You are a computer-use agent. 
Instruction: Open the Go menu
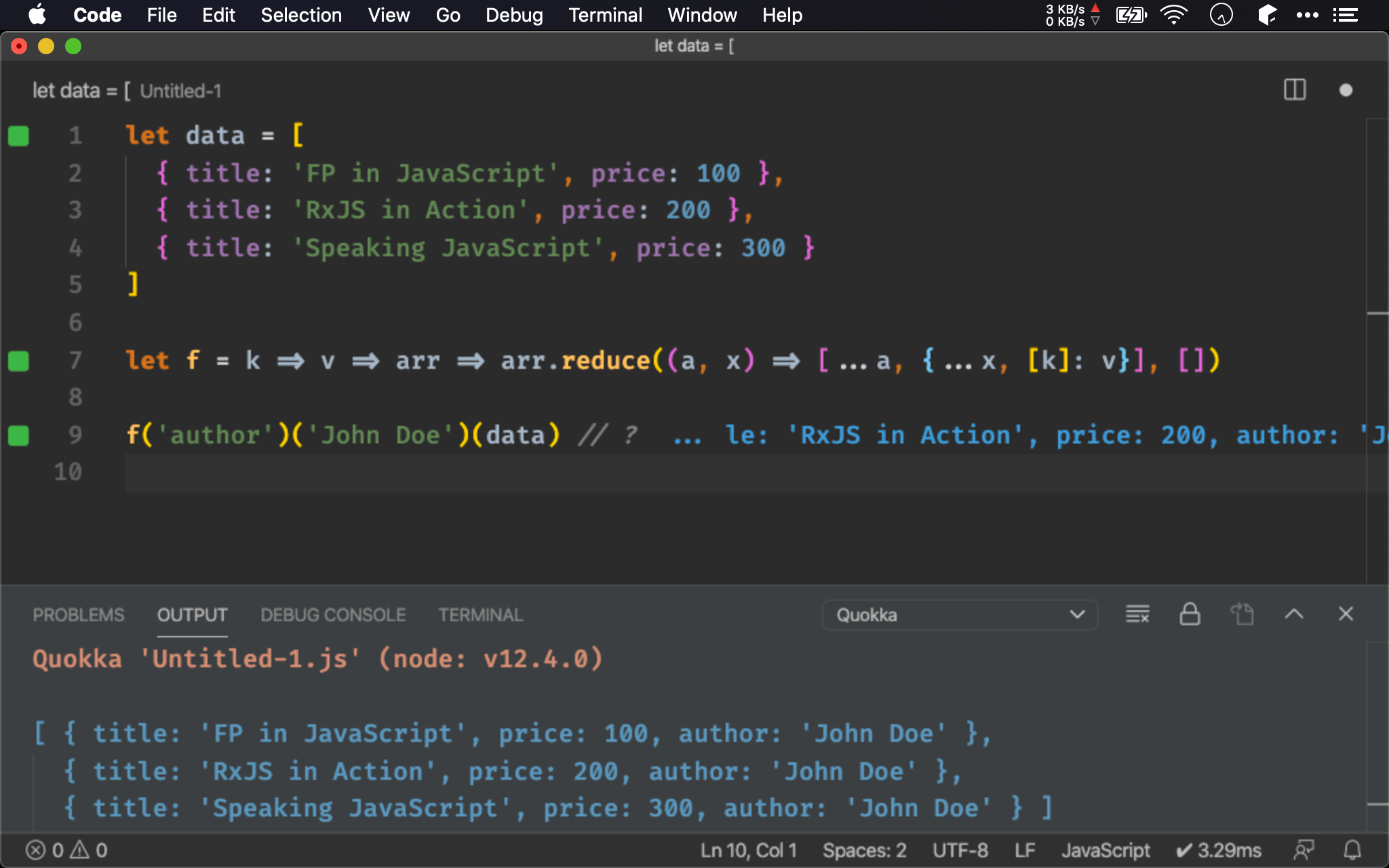(x=448, y=15)
